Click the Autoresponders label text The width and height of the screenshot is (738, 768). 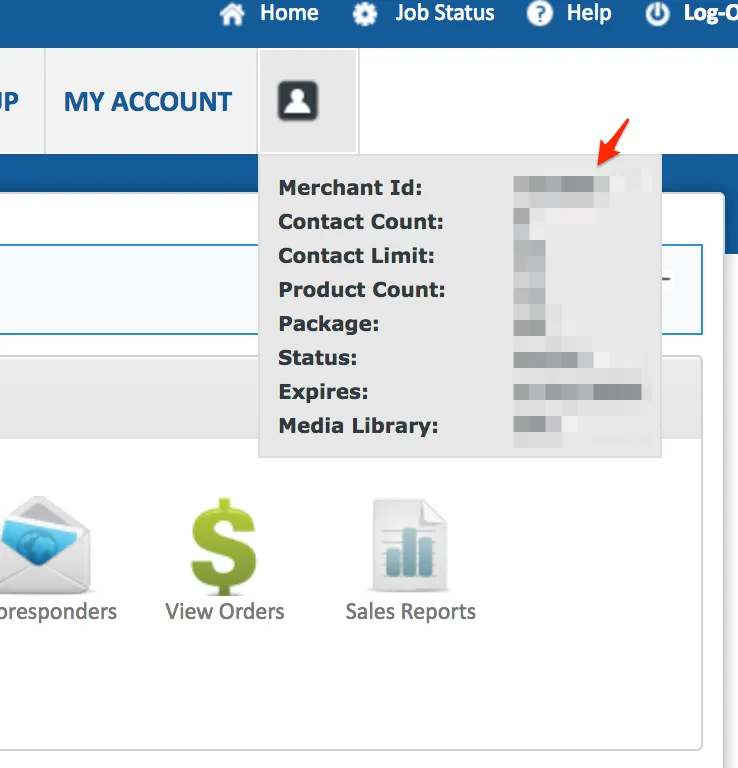[58, 611]
